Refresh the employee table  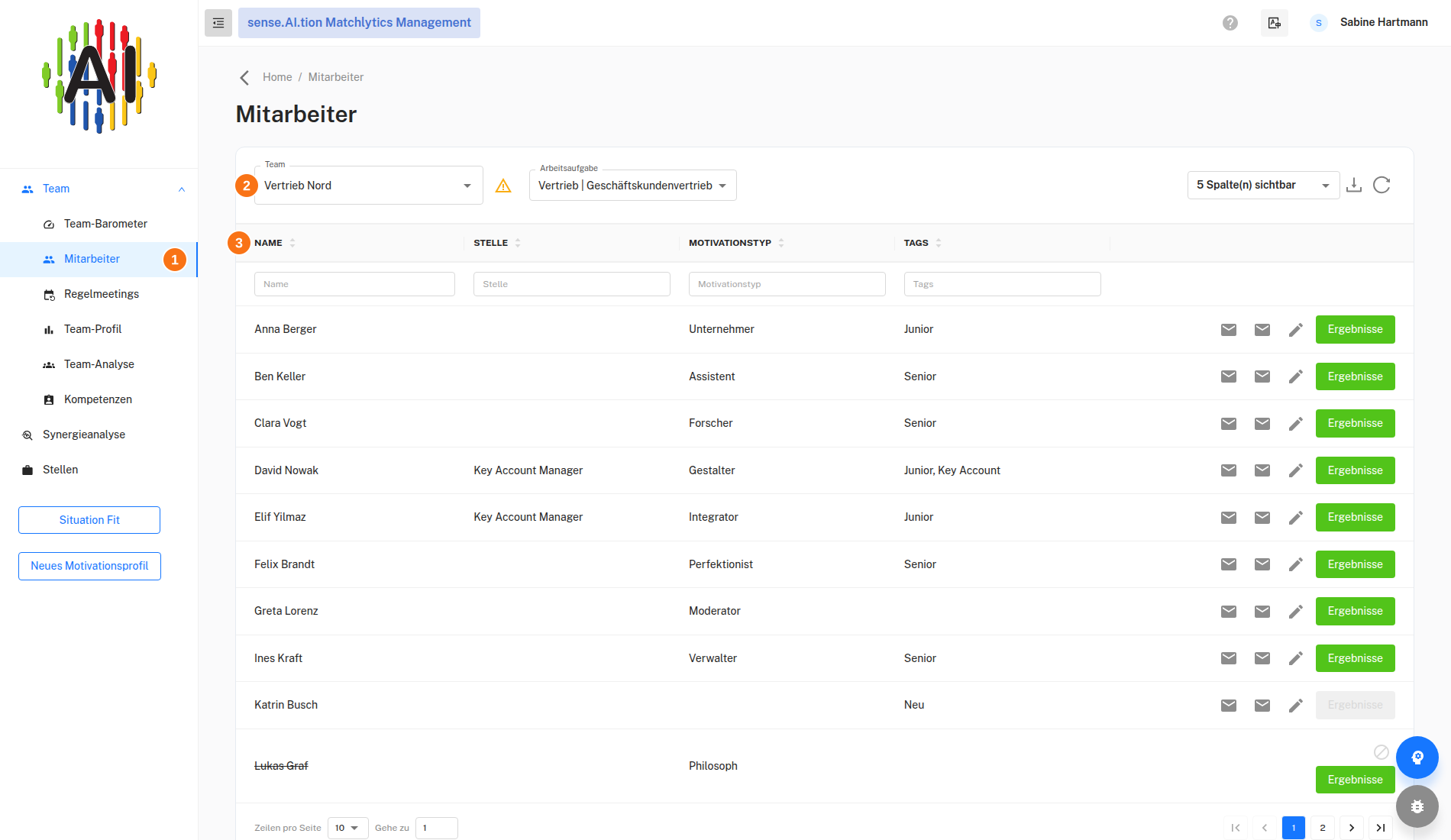click(x=1382, y=185)
